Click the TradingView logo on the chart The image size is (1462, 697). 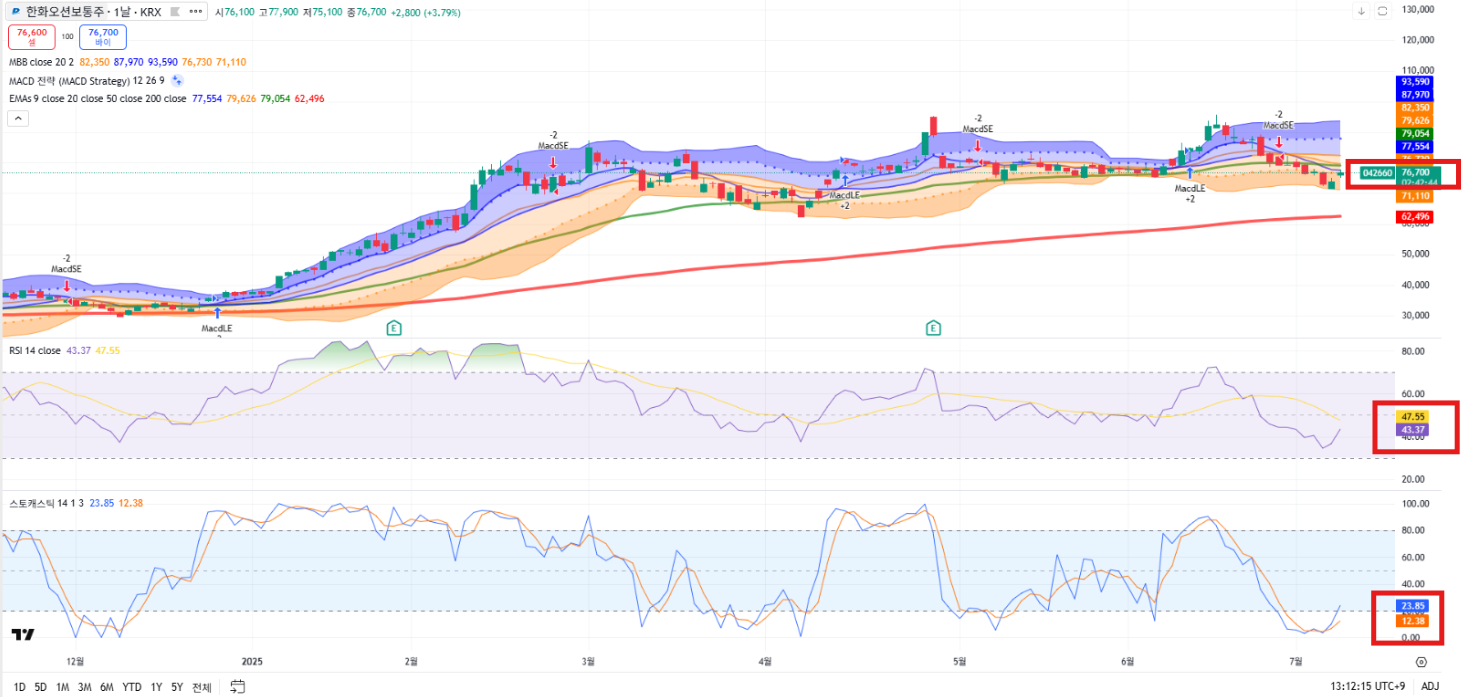click(23, 634)
